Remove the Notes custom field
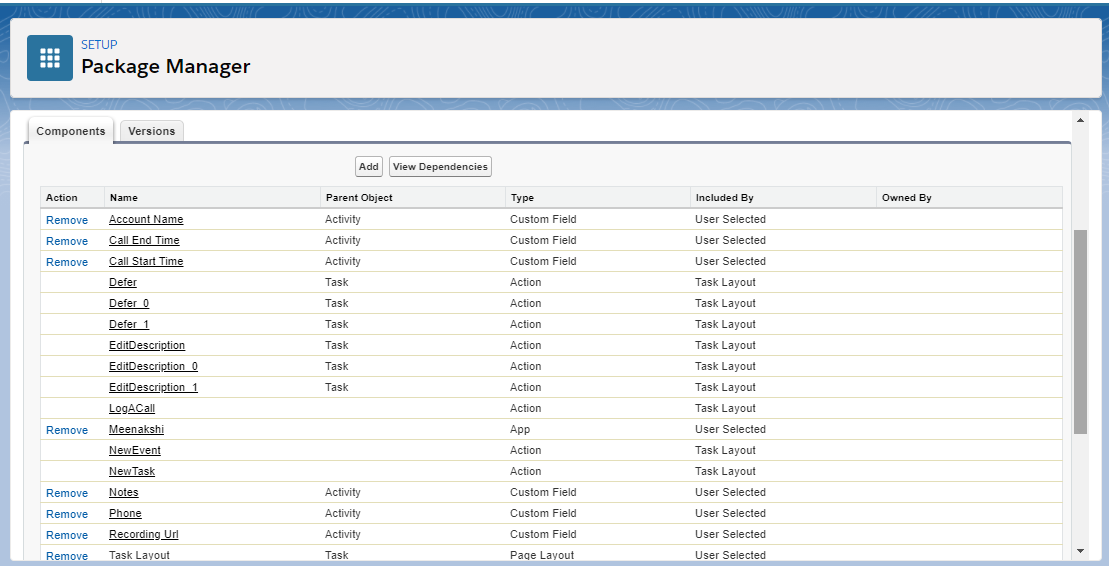 (67, 493)
